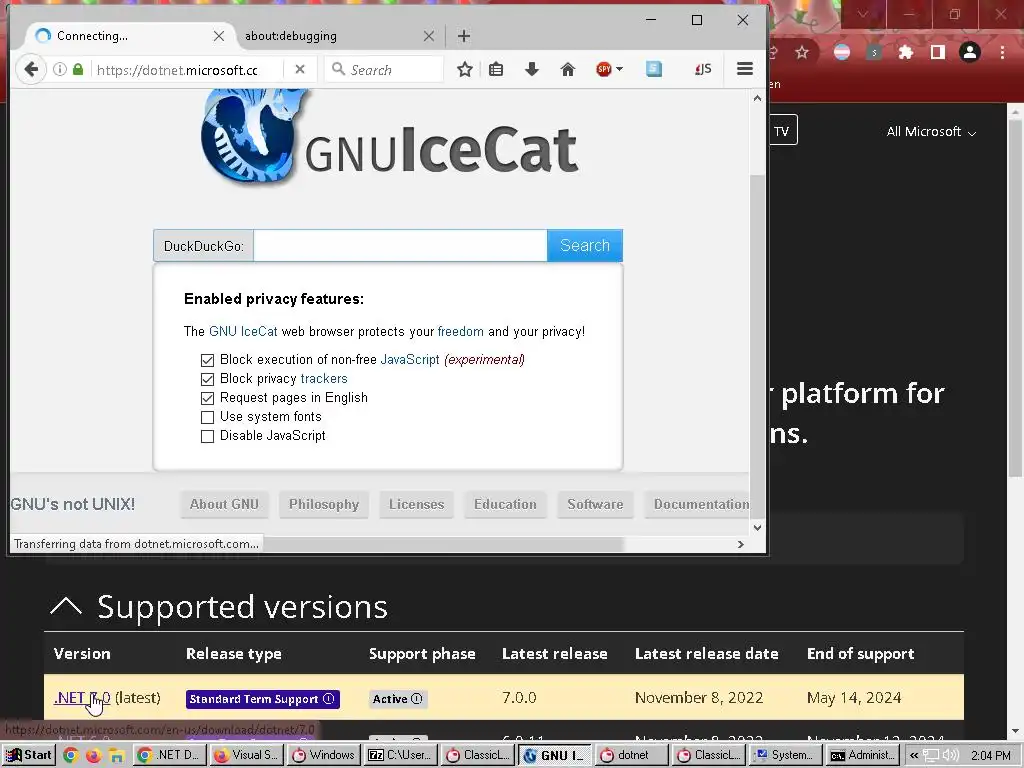The height and width of the screenshot is (768, 1024).
Task: Open Chrome profile avatar icon
Action: click(x=970, y=52)
